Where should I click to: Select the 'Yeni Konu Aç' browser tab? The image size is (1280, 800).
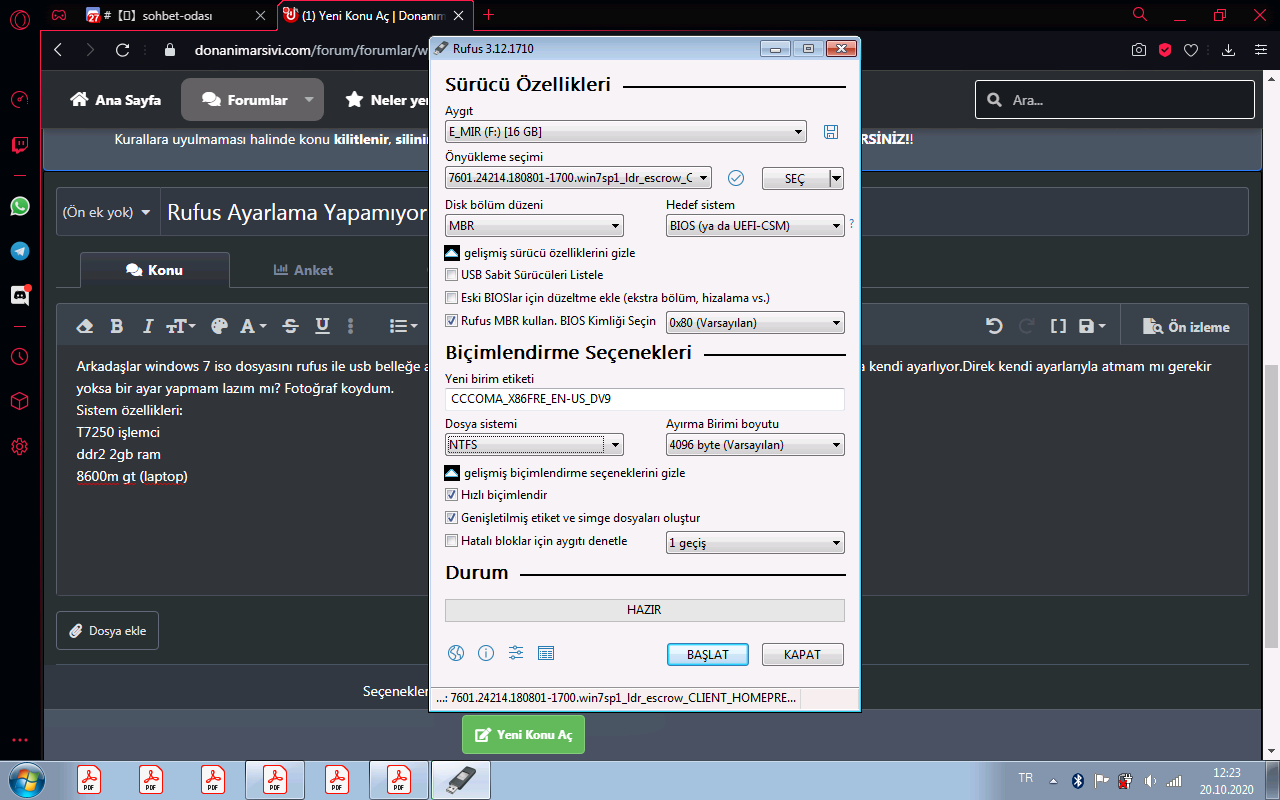374,15
